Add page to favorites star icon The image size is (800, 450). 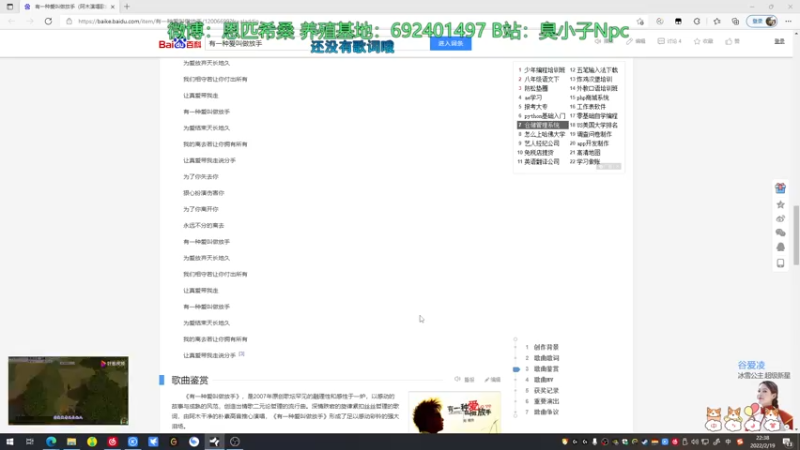click(x=640, y=21)
